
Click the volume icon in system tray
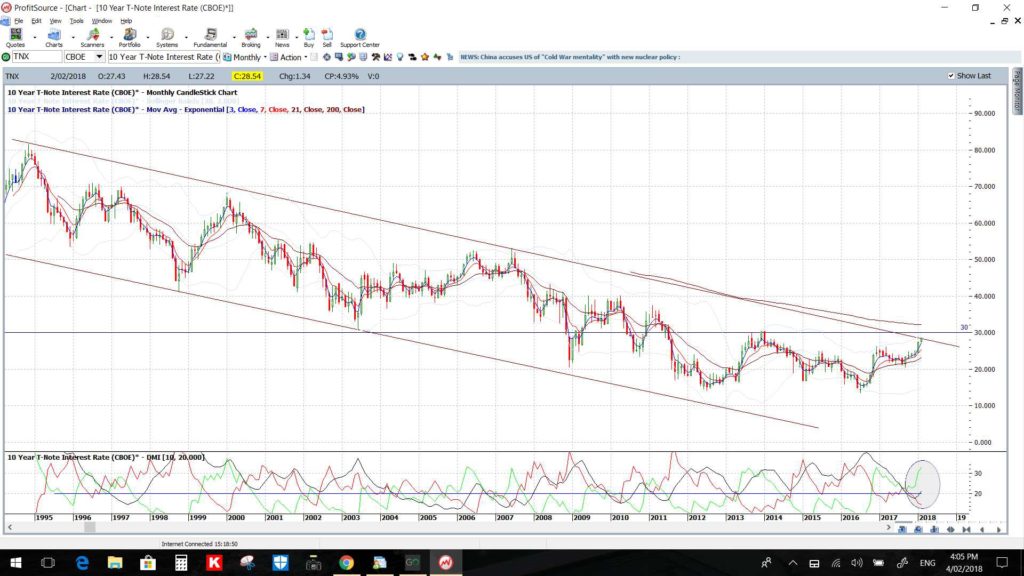click(x=857, y=563)
